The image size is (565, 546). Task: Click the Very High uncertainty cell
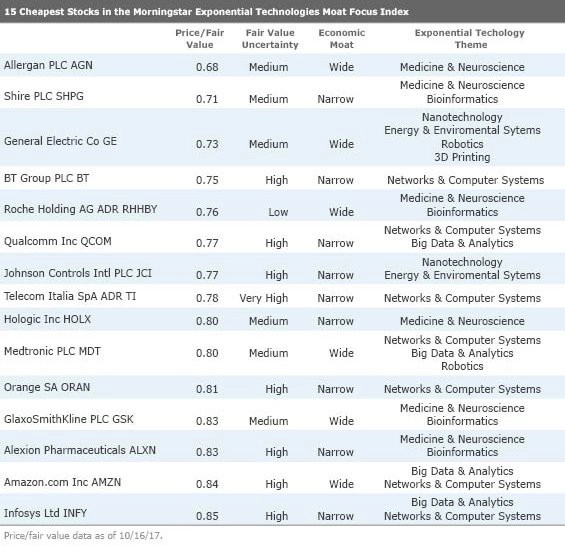click(264, 298)
